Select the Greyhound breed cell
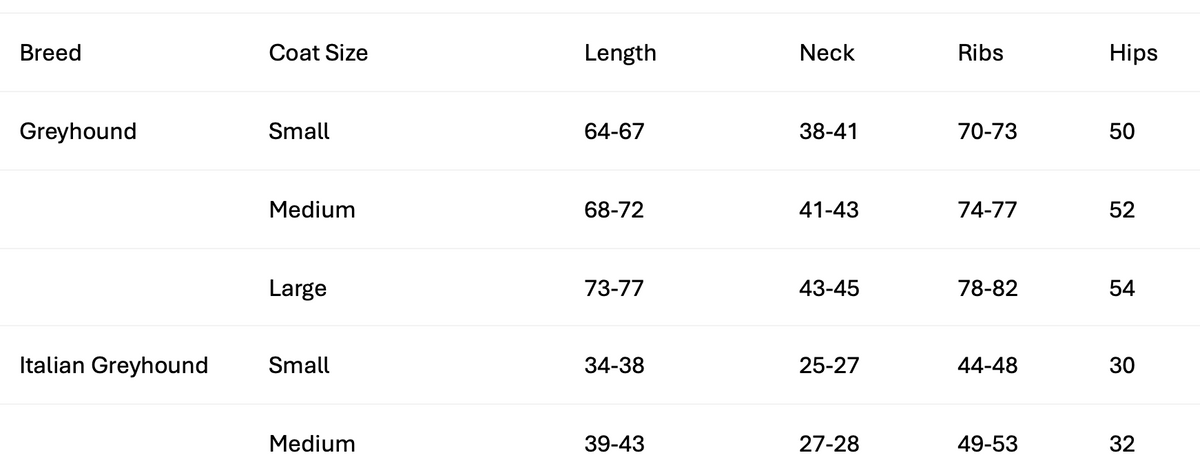Image resolution: width=1200 pixels, height=475 pixels. (78, 131)
